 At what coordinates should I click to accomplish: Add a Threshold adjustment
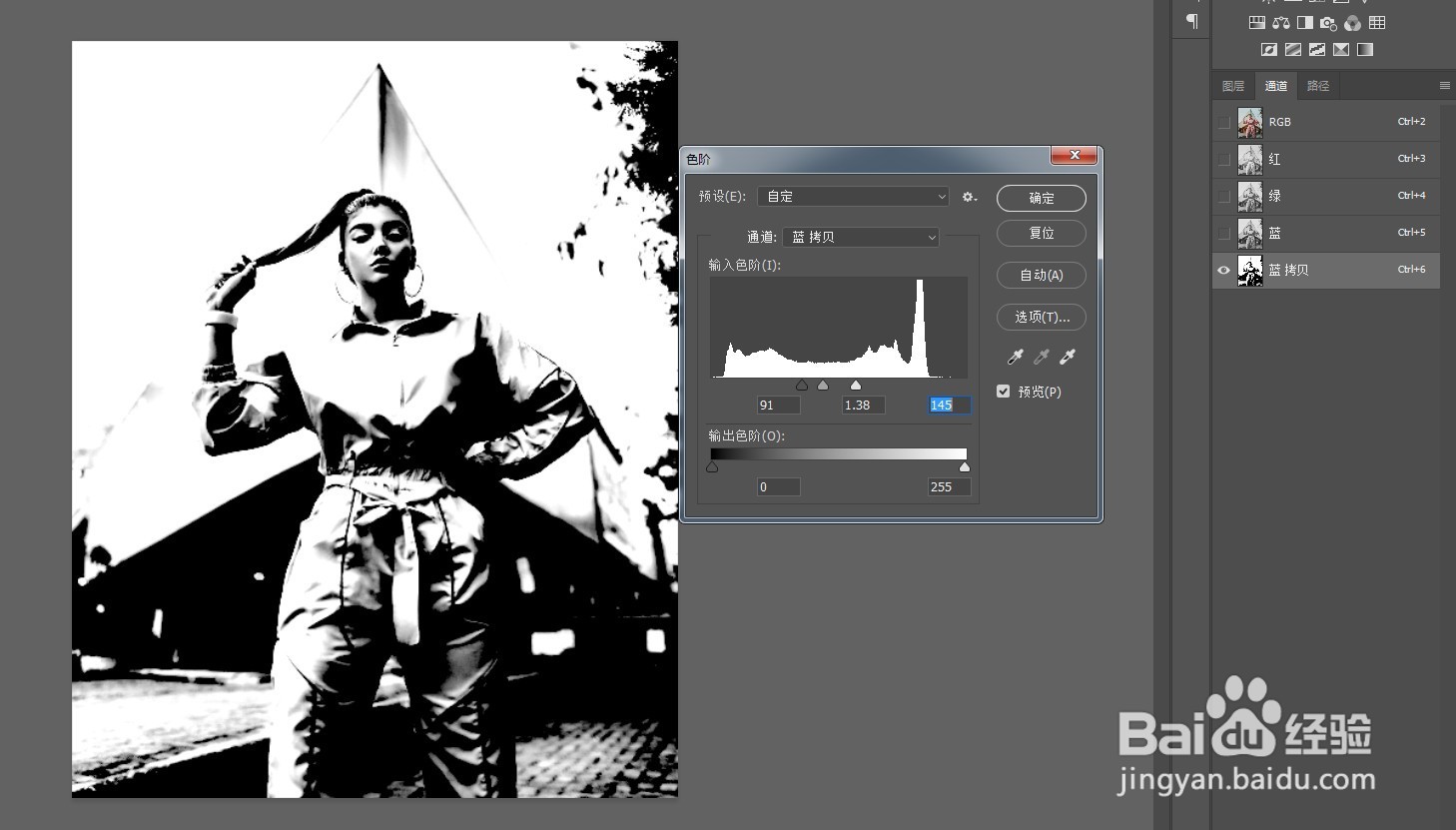[1317, 49]
